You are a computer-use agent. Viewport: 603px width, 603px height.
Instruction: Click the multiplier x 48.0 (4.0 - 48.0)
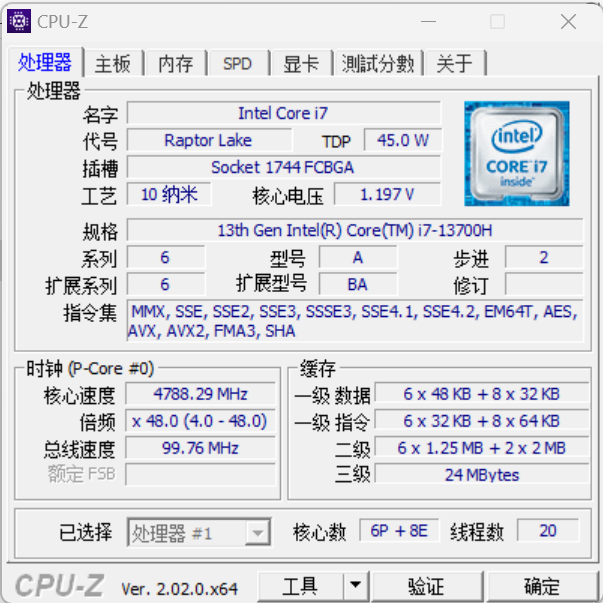click(x=200, y=421)
